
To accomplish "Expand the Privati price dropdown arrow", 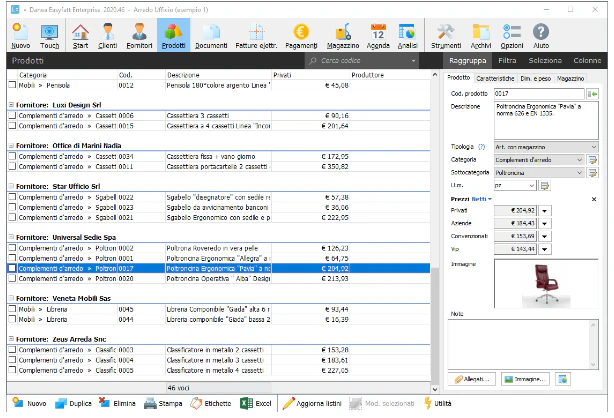I will (x=545, y=211).
